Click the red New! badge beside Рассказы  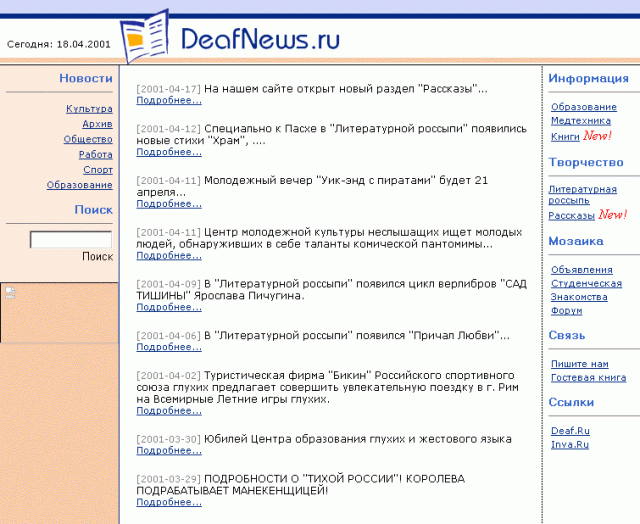tap(612, 214)
